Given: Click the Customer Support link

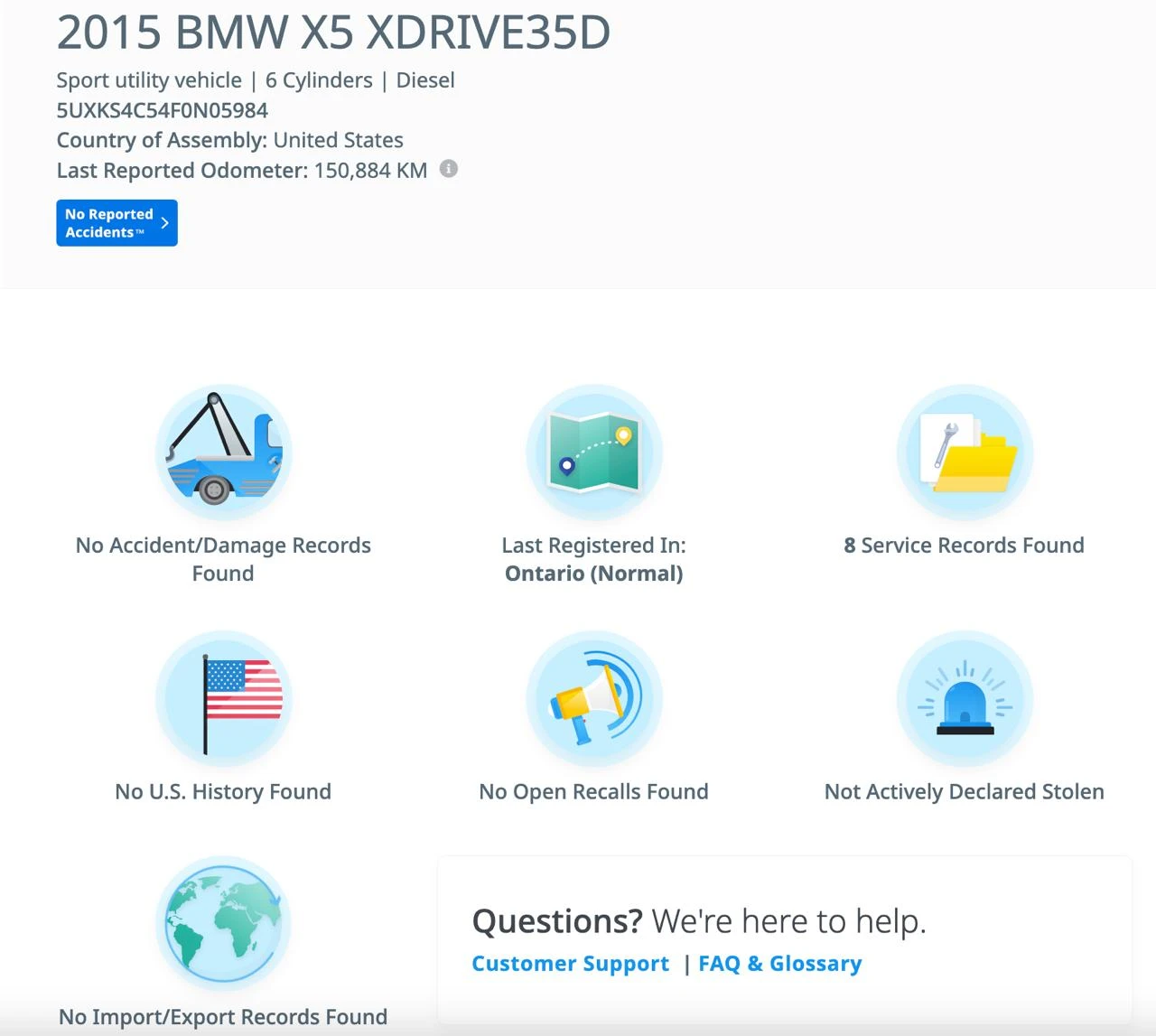Looking at the screenshot, I should 570,963.
